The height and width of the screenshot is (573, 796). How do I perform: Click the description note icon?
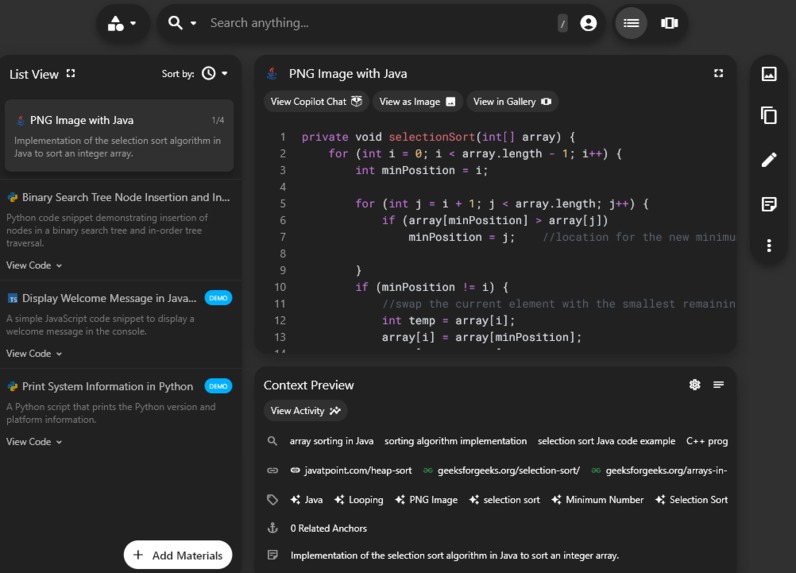tap(273, 555)
